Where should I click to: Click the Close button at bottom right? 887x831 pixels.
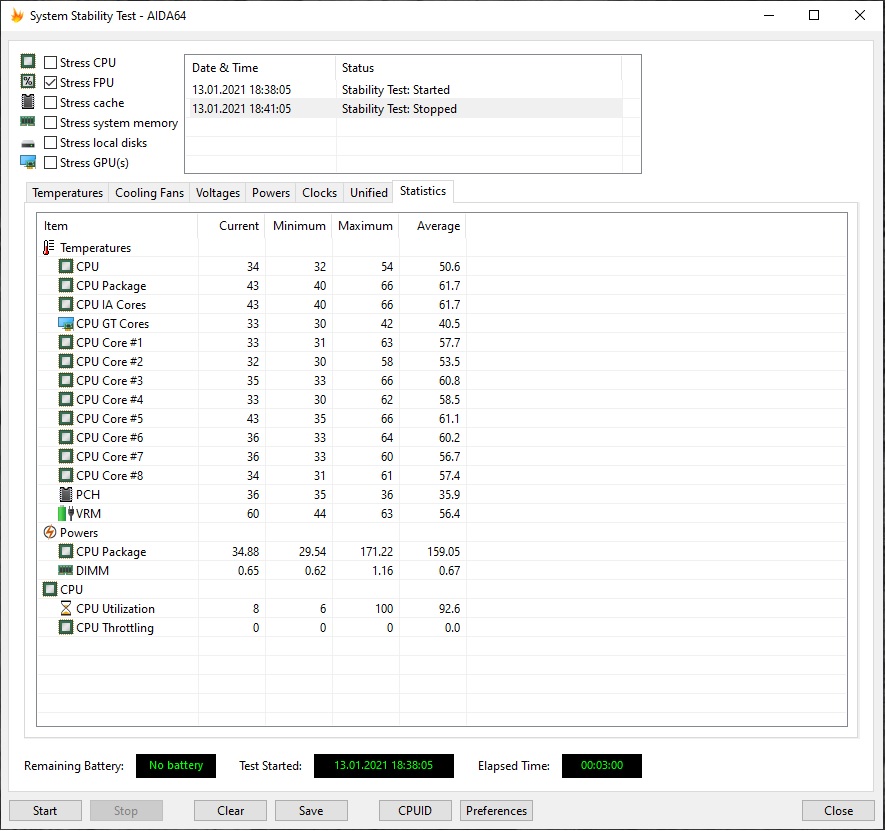[838, 811]
